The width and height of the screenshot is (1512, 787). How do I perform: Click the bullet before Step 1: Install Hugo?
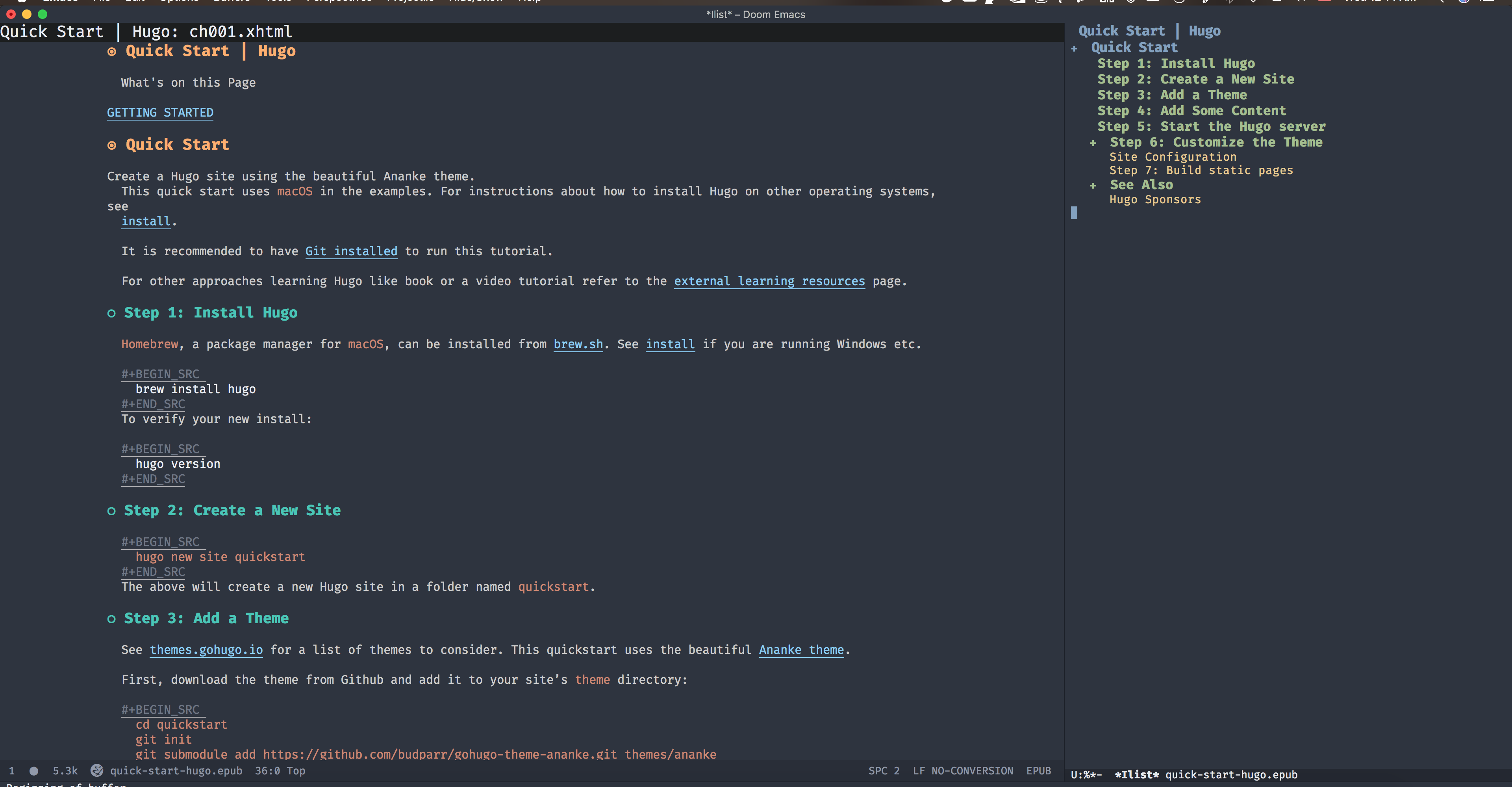[111, 314]
